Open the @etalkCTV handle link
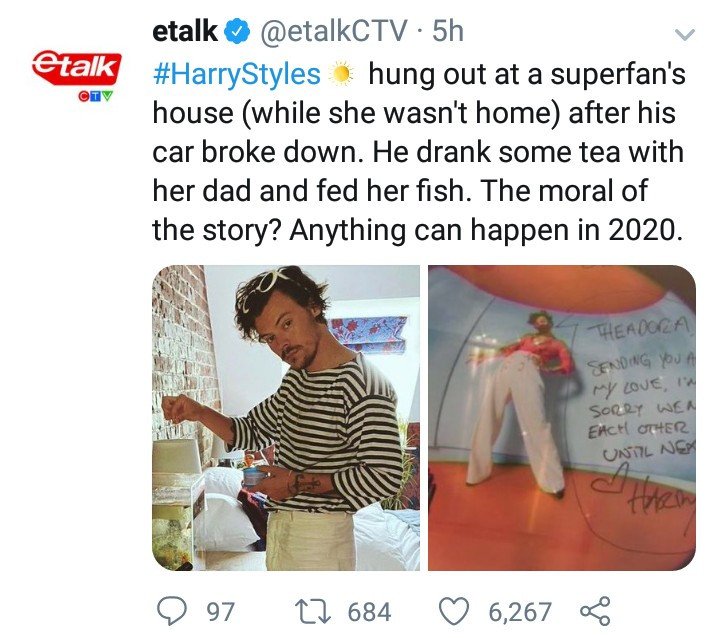 (x=334, y=31)
